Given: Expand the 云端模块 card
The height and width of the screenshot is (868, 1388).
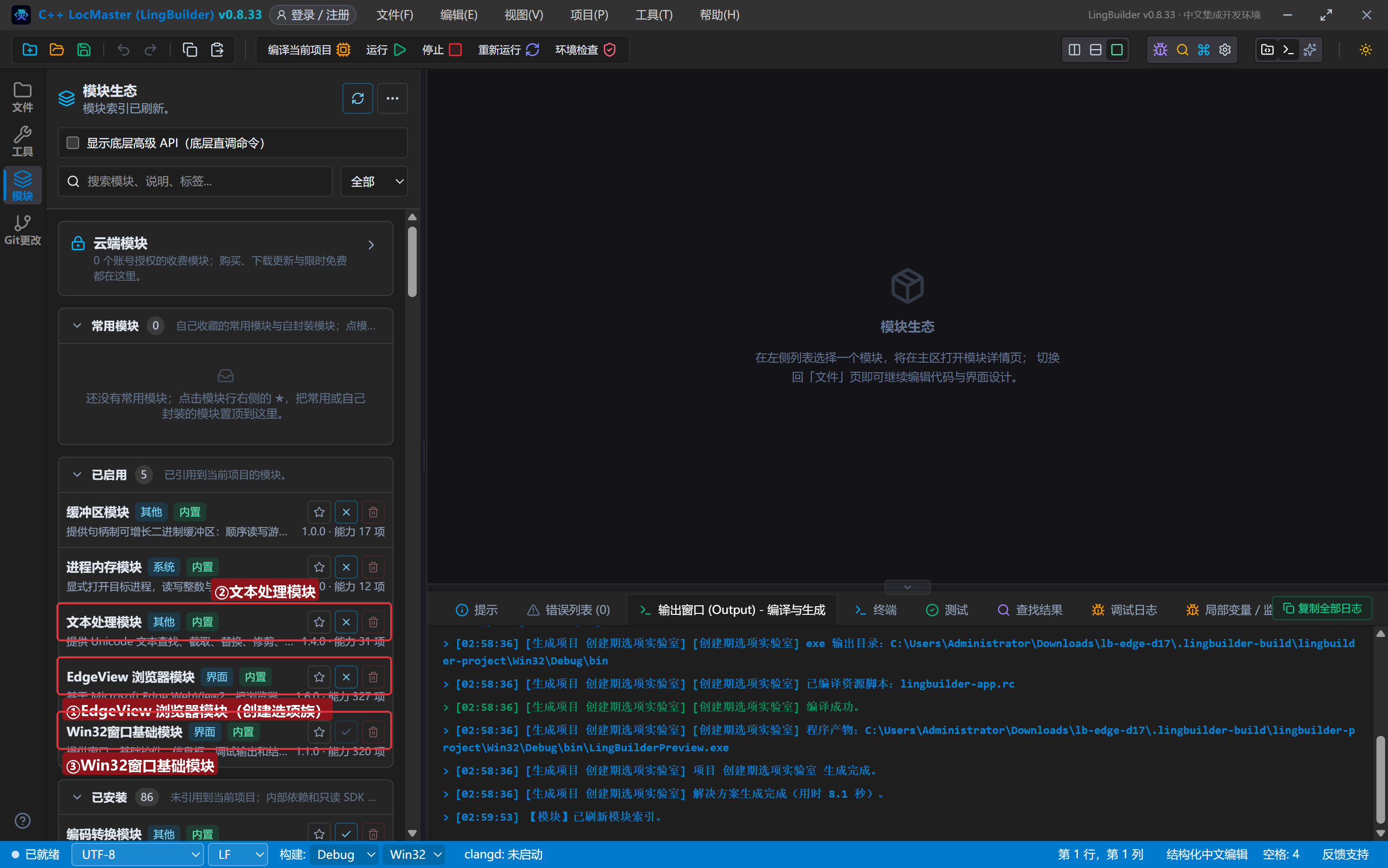Looking at the screenshot, I should [226, 258].
